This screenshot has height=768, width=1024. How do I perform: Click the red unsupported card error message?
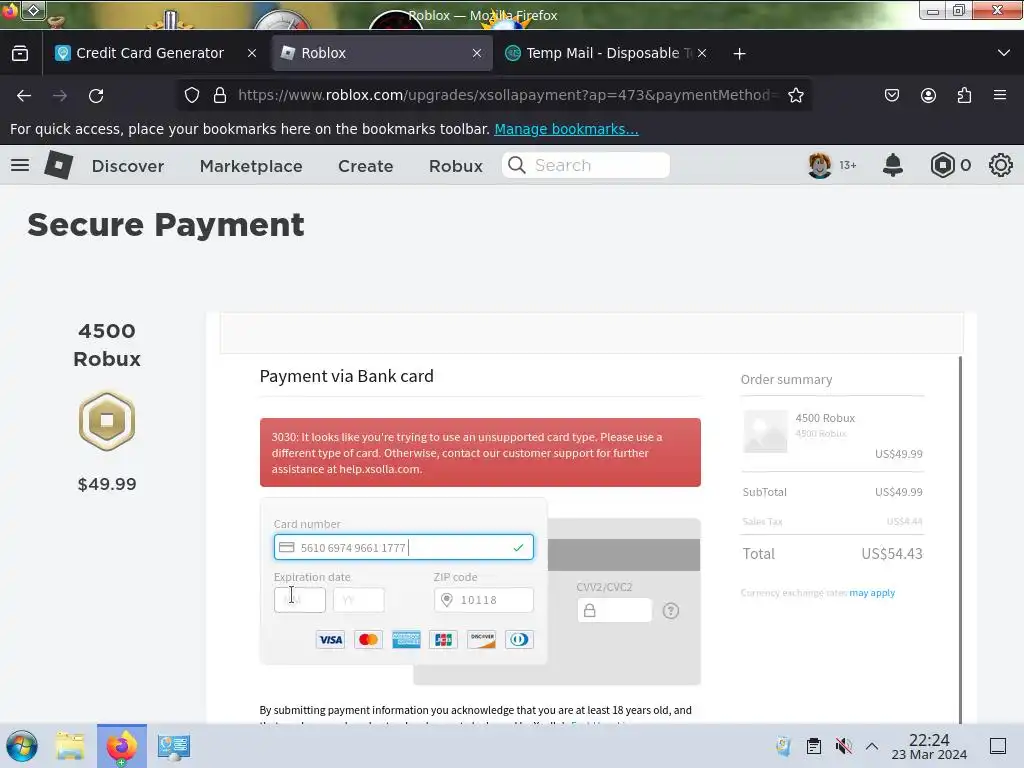coord(480,453)
